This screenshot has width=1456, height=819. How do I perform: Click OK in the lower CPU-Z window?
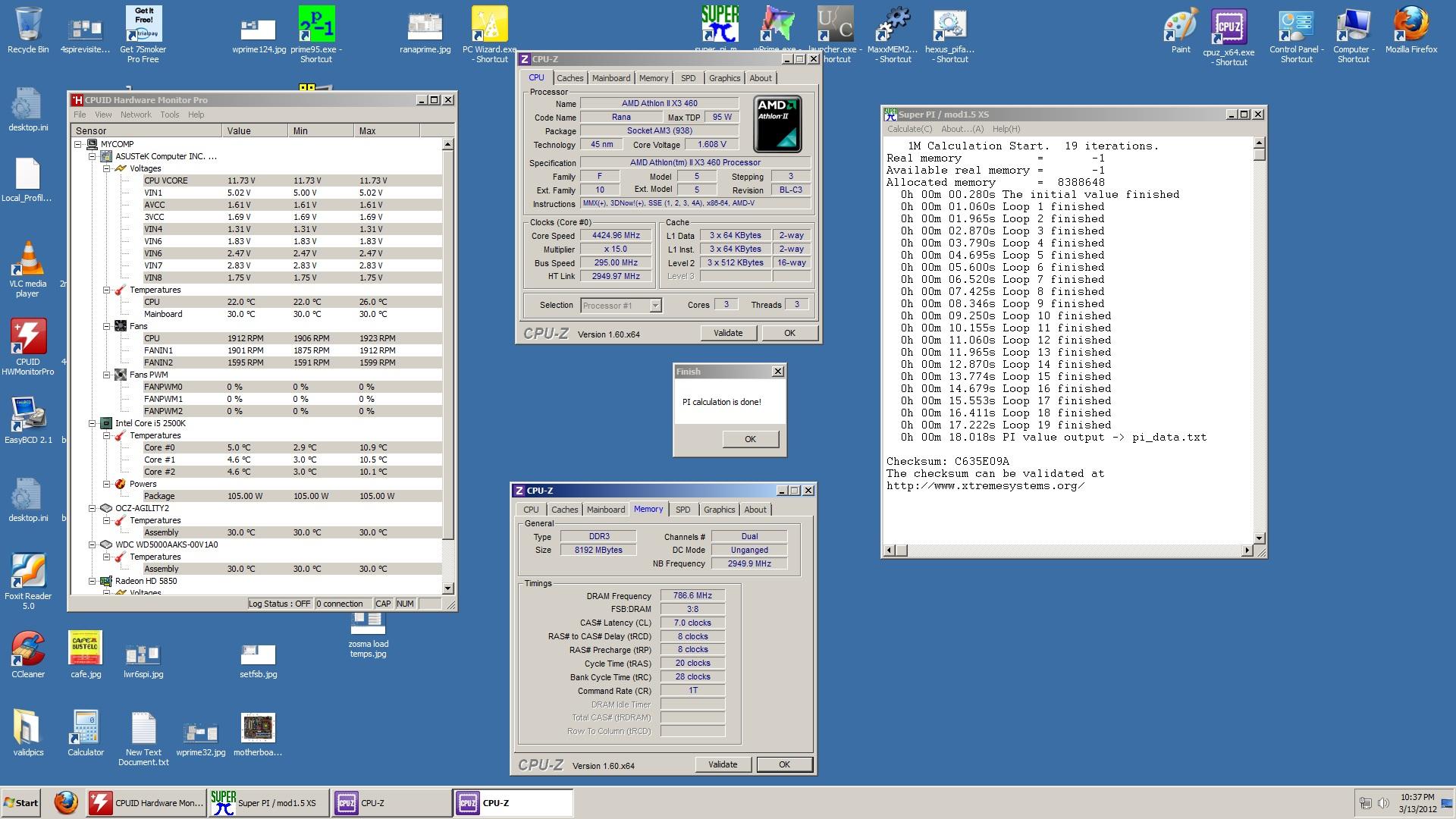(x=784, y=764)
